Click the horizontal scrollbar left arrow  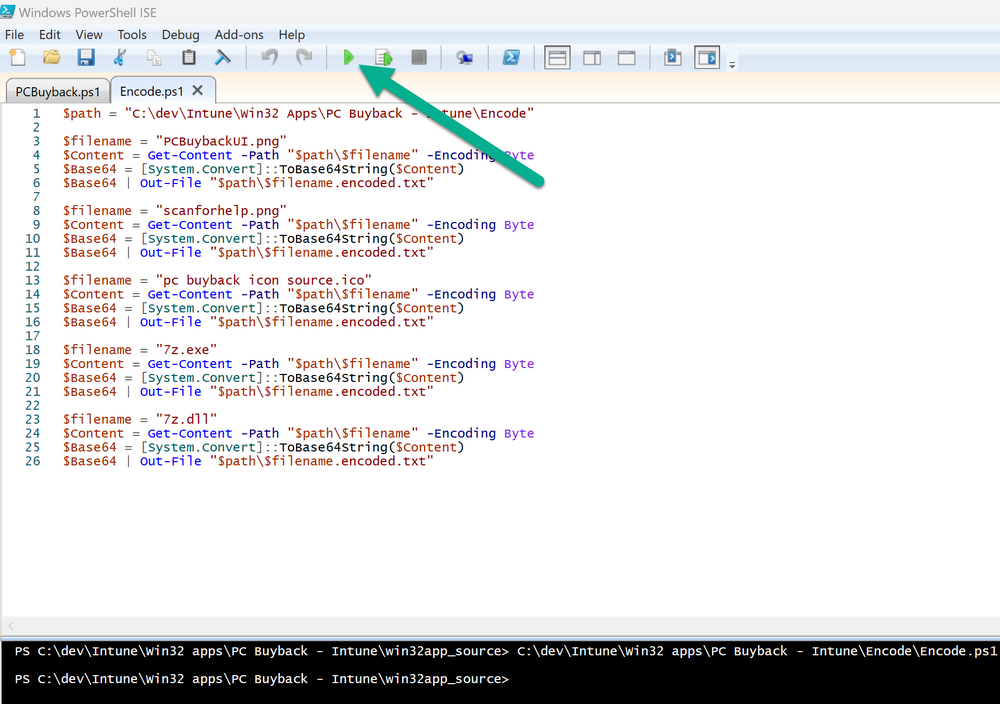pos(11,626)
